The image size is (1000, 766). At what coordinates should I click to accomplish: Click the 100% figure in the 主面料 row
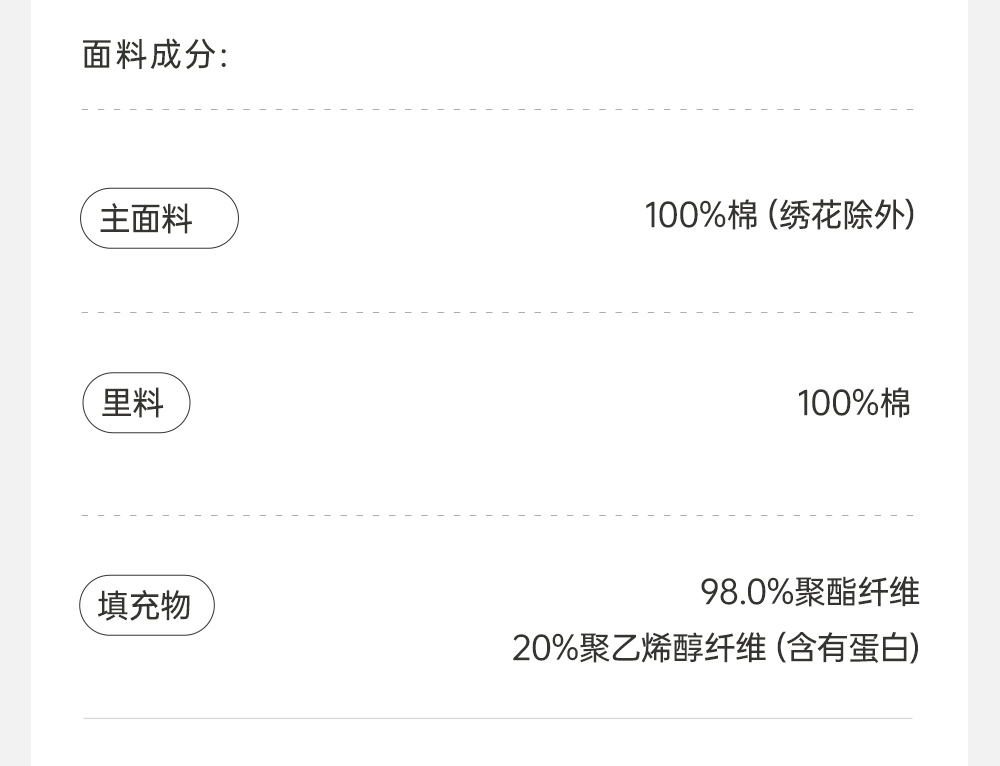pyautogui.click(x=685, y=215)
